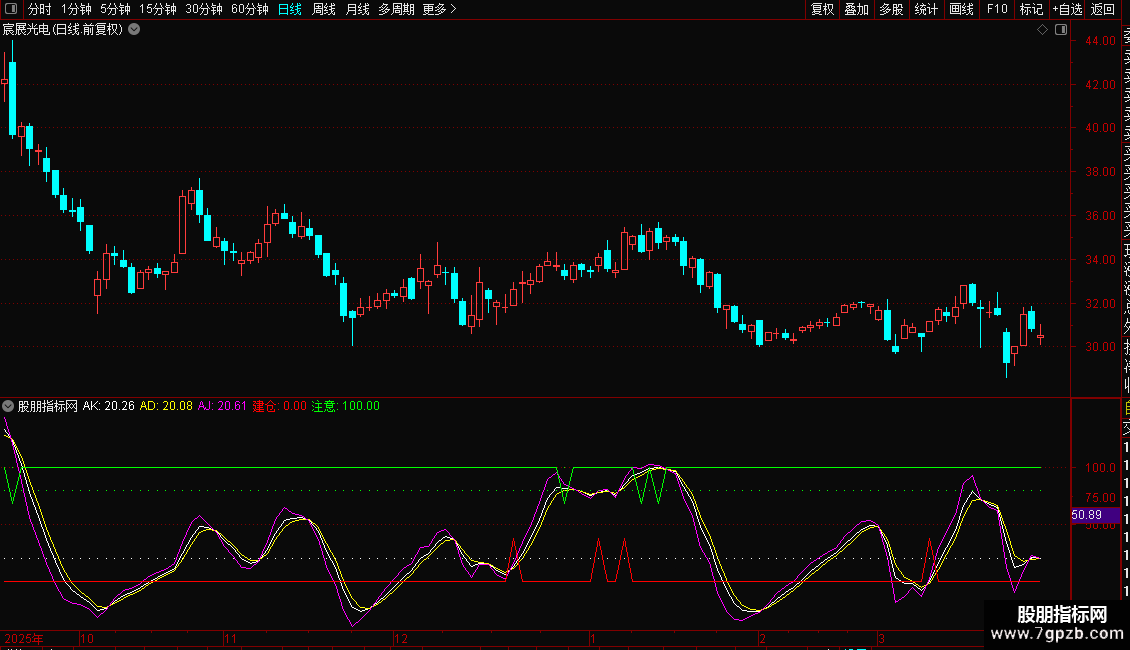The width and height of the screenshot is (1130, 650).
Task: Click the 股朋指标网 indicator name
Action: click(x=48, y=406)
